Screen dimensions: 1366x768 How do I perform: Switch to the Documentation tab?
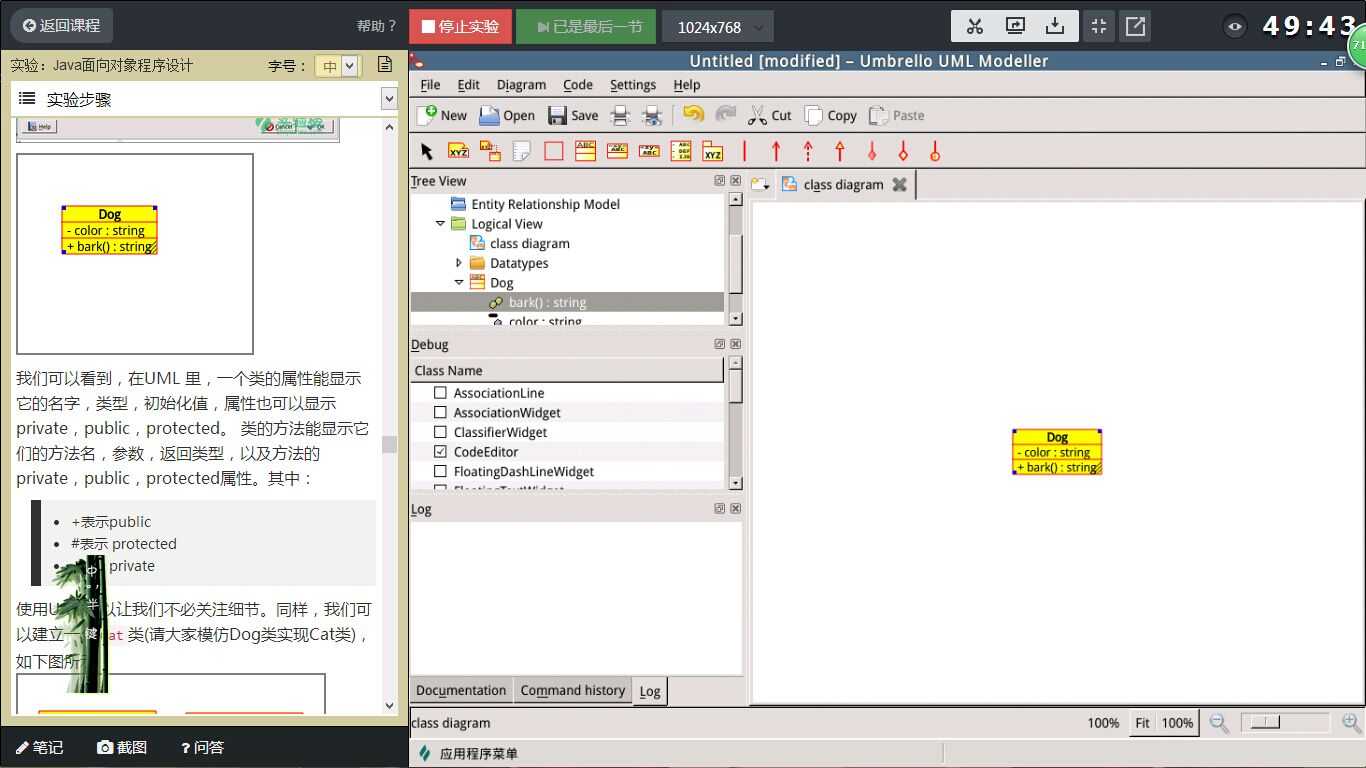(x=461, y=690)
